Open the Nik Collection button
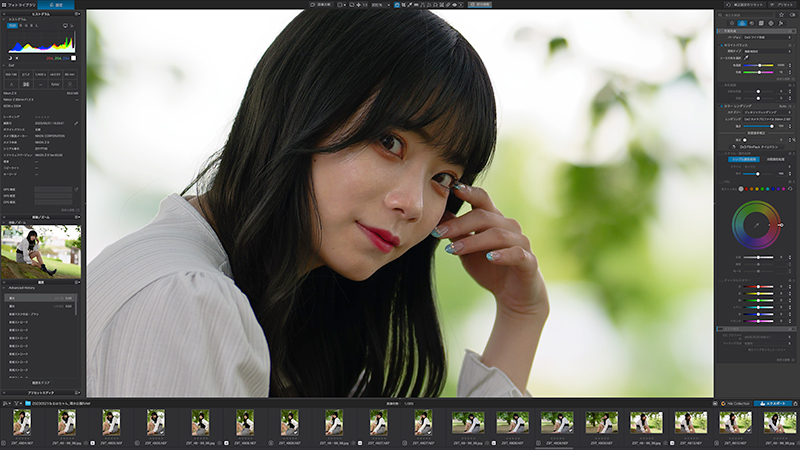 735,403
